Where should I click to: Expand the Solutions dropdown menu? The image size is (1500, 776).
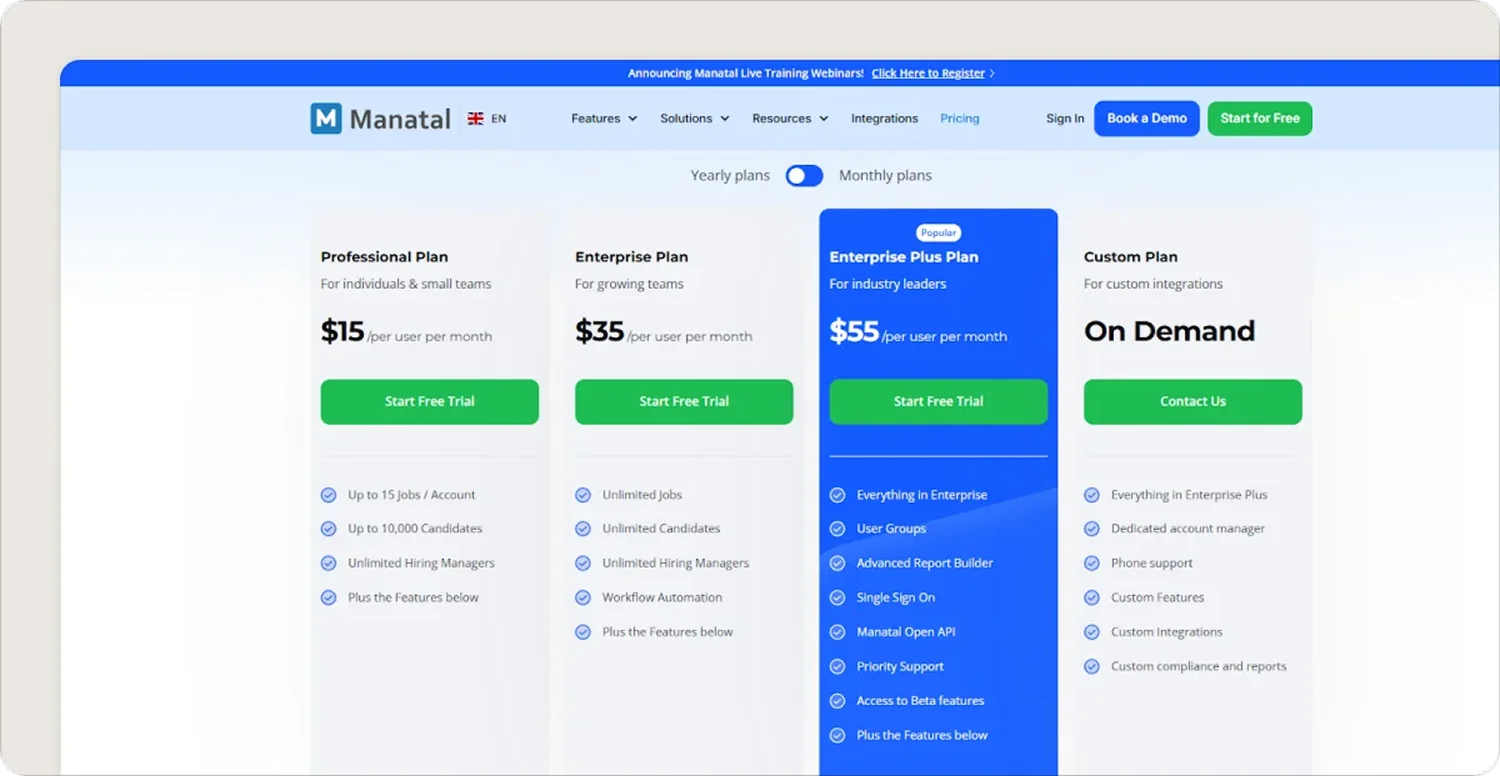tap(695, 118)
